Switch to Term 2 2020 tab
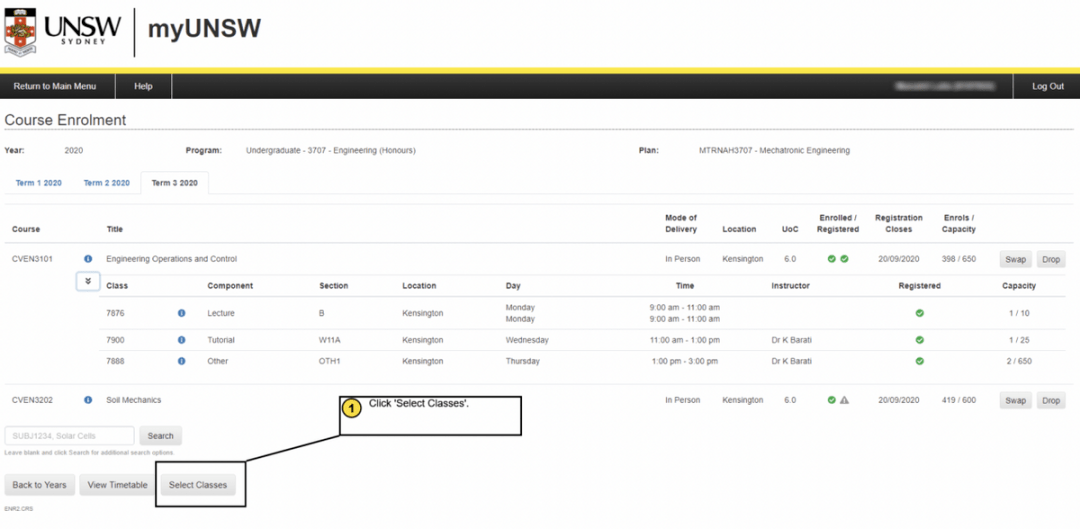1080x529 pixels. point(106,183)
